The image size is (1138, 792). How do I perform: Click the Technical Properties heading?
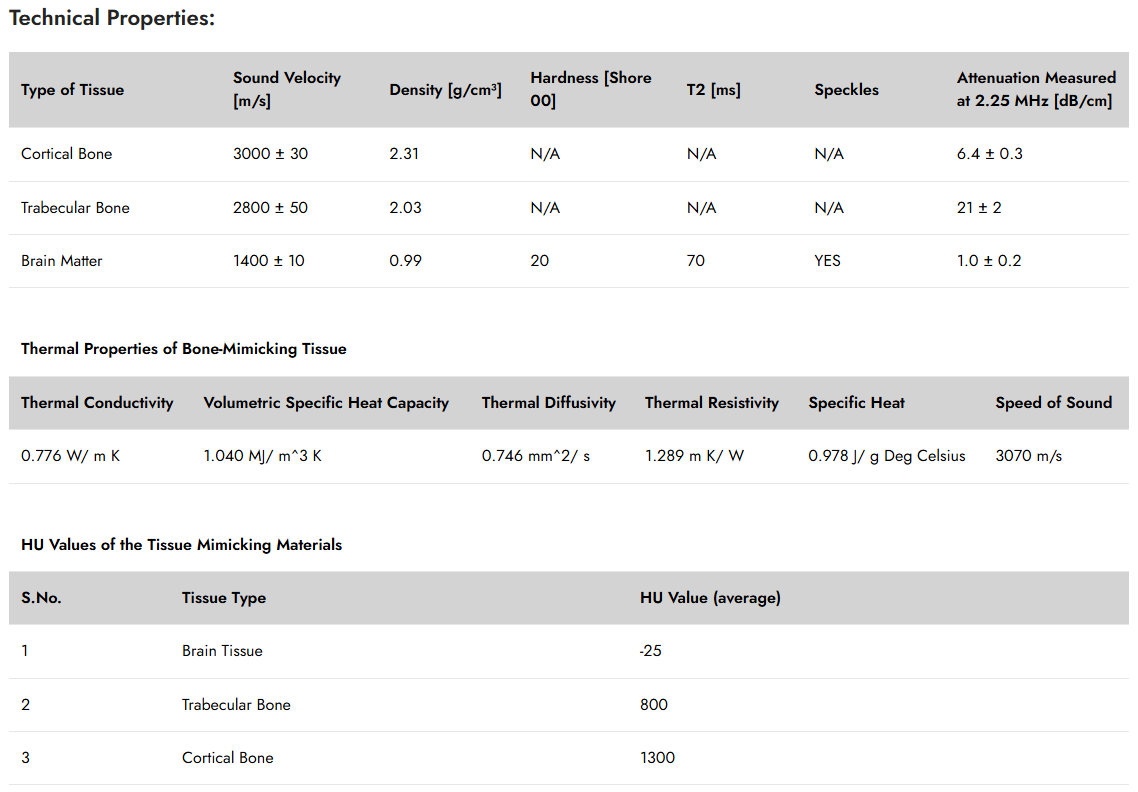click(x=112, y=17)
